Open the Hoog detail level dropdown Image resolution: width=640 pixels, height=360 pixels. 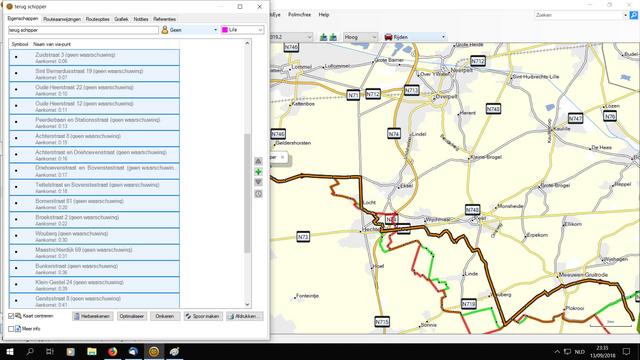point(360,37)
